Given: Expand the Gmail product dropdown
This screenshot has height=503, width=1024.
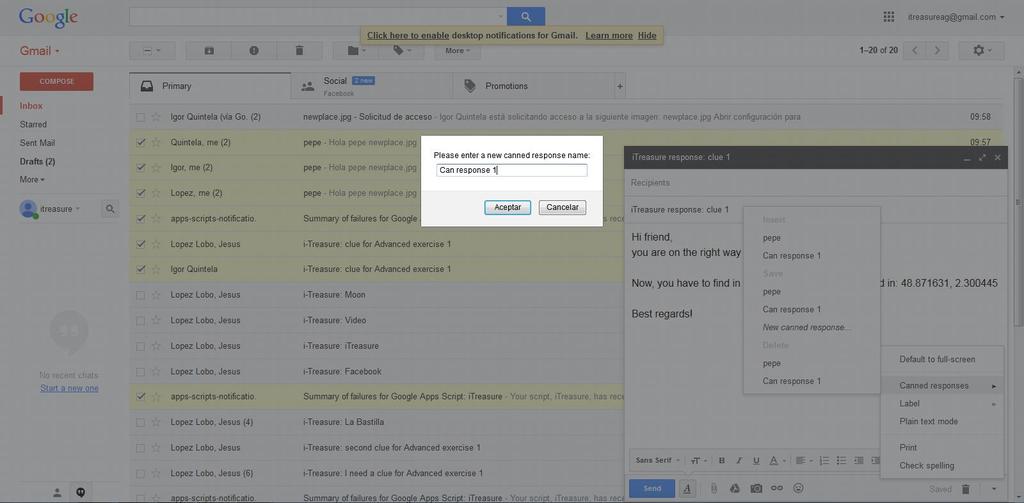Looking at the screenshot, I should point(39,51).
